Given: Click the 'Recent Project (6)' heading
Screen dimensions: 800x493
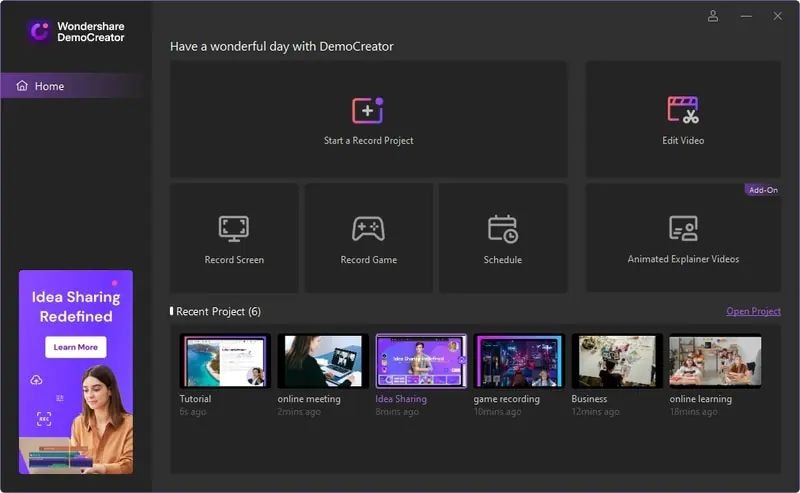Looking at the screenshot, I should pyautogui.click(x=218, y=311).
